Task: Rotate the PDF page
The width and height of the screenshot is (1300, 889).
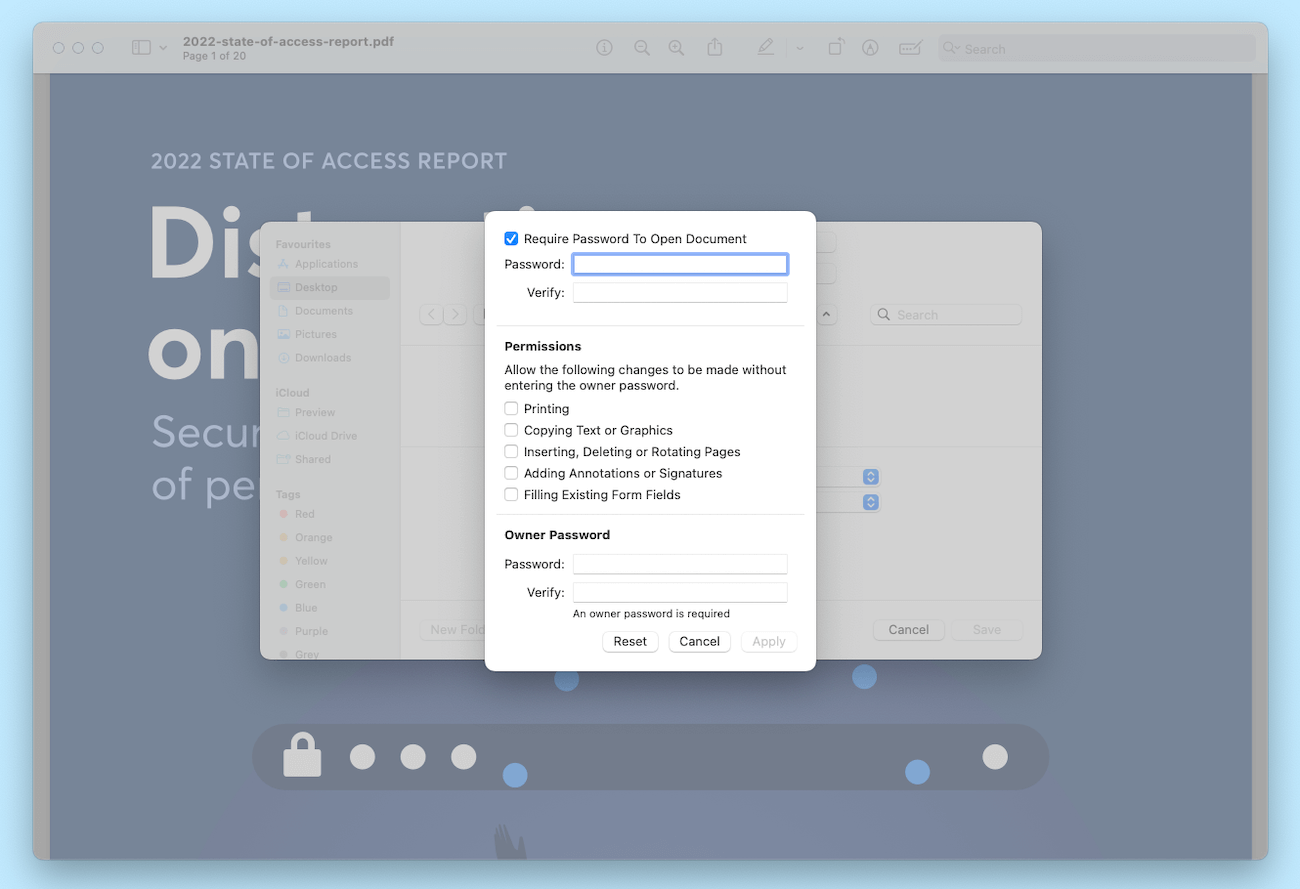Action: click(835, 47)
